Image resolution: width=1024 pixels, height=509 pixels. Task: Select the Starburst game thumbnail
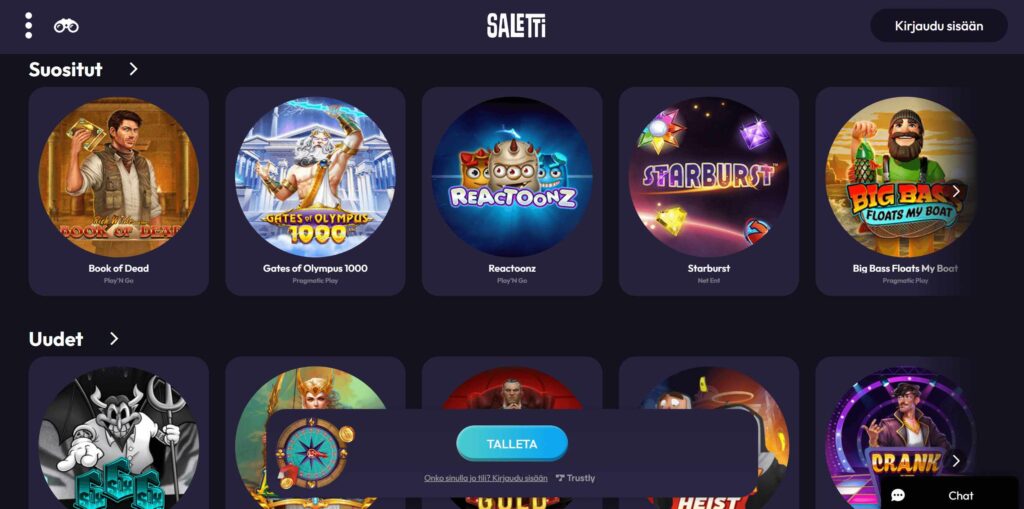click(709, 191)
